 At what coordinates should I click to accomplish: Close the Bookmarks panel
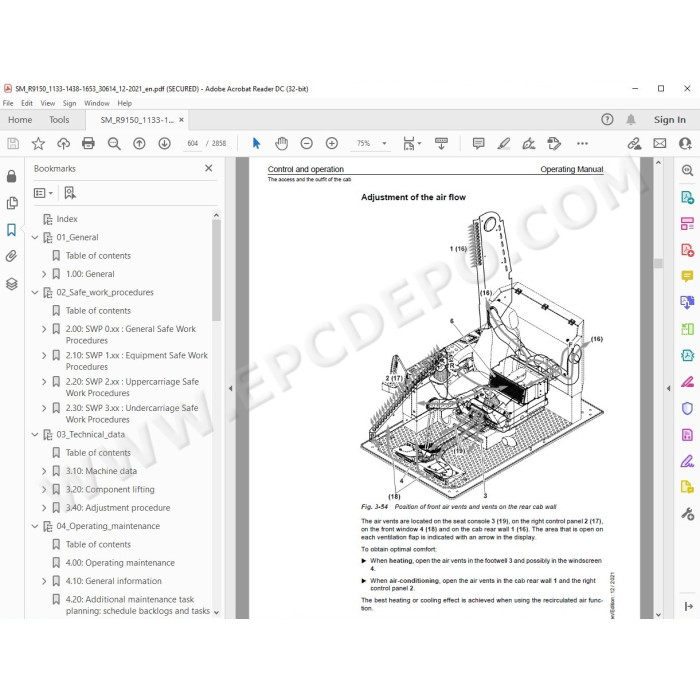(208, 168)
